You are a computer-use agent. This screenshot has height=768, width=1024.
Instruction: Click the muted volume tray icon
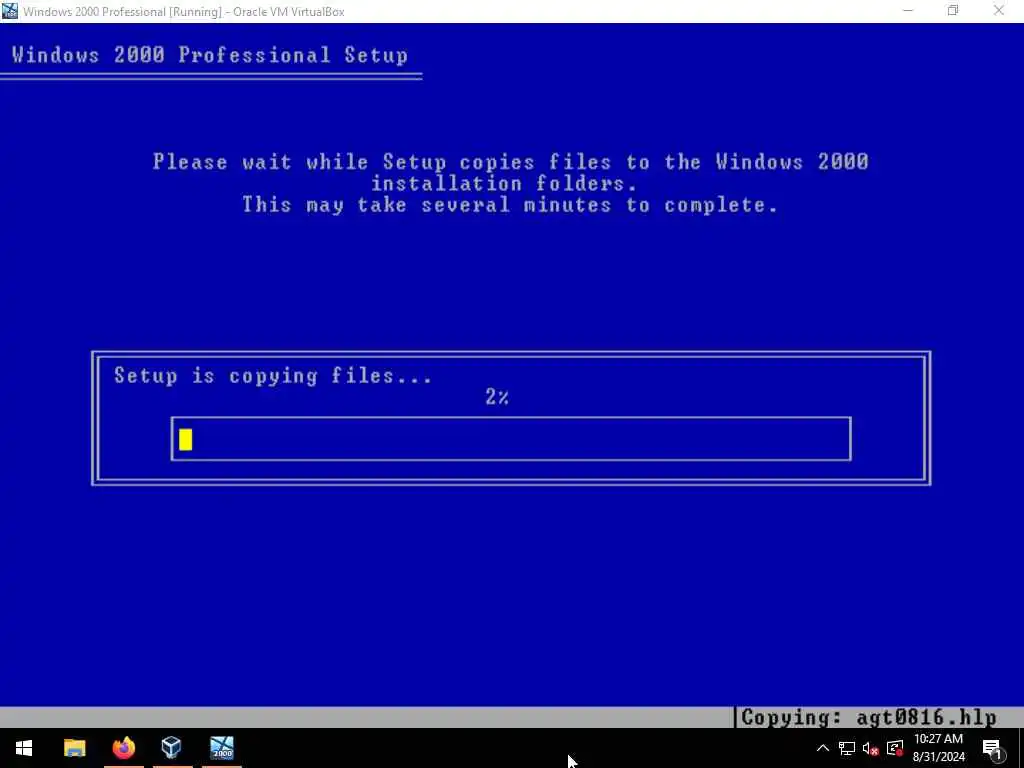coord(871,748)
